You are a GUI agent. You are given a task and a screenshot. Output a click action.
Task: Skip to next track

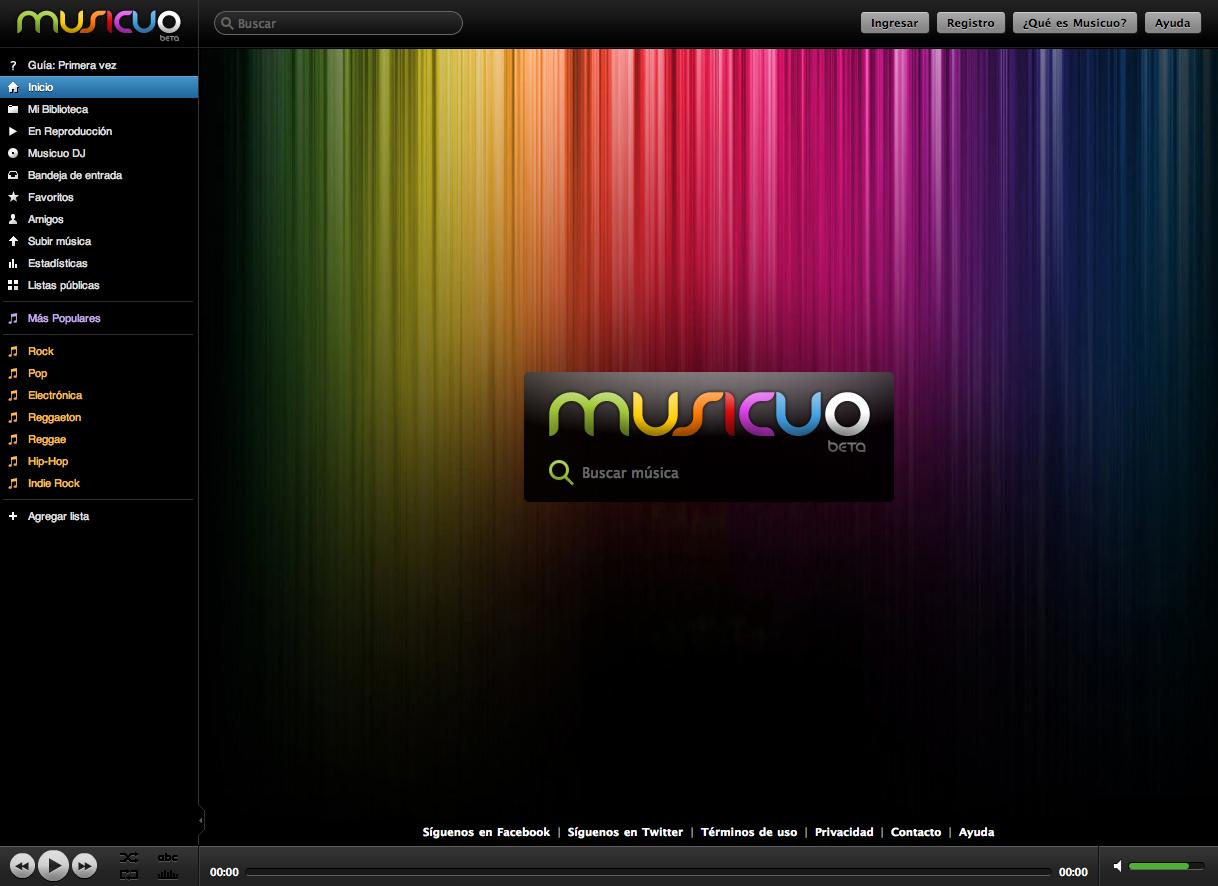[x=85, y=866]
